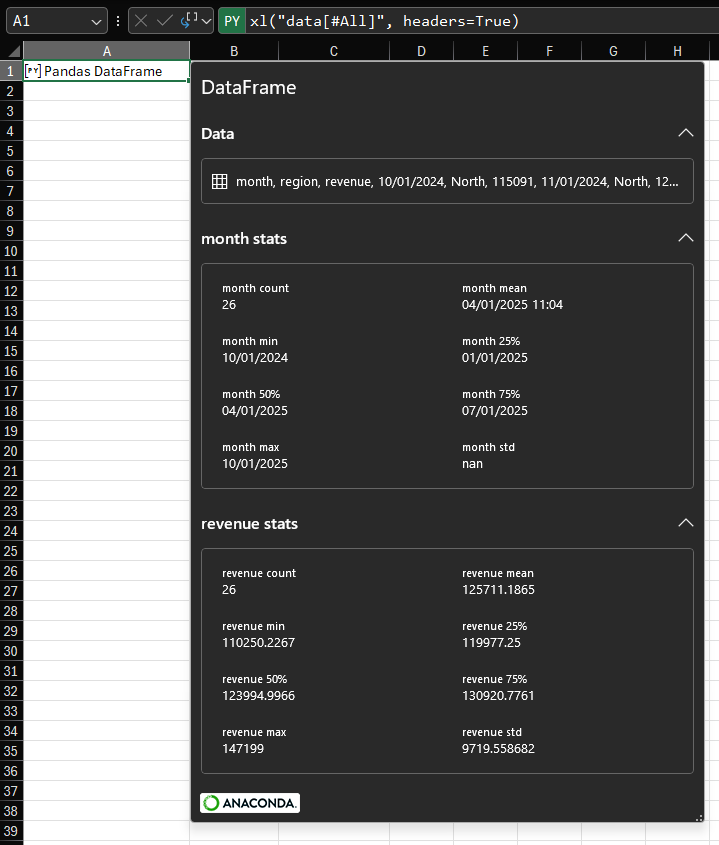Click the table icon in the Data preview
The image size is (719, 845).
(220, 182)
